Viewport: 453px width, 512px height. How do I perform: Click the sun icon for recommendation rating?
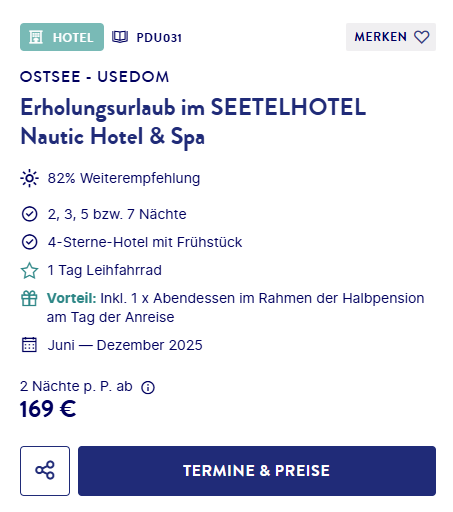(x=29, y=178)
